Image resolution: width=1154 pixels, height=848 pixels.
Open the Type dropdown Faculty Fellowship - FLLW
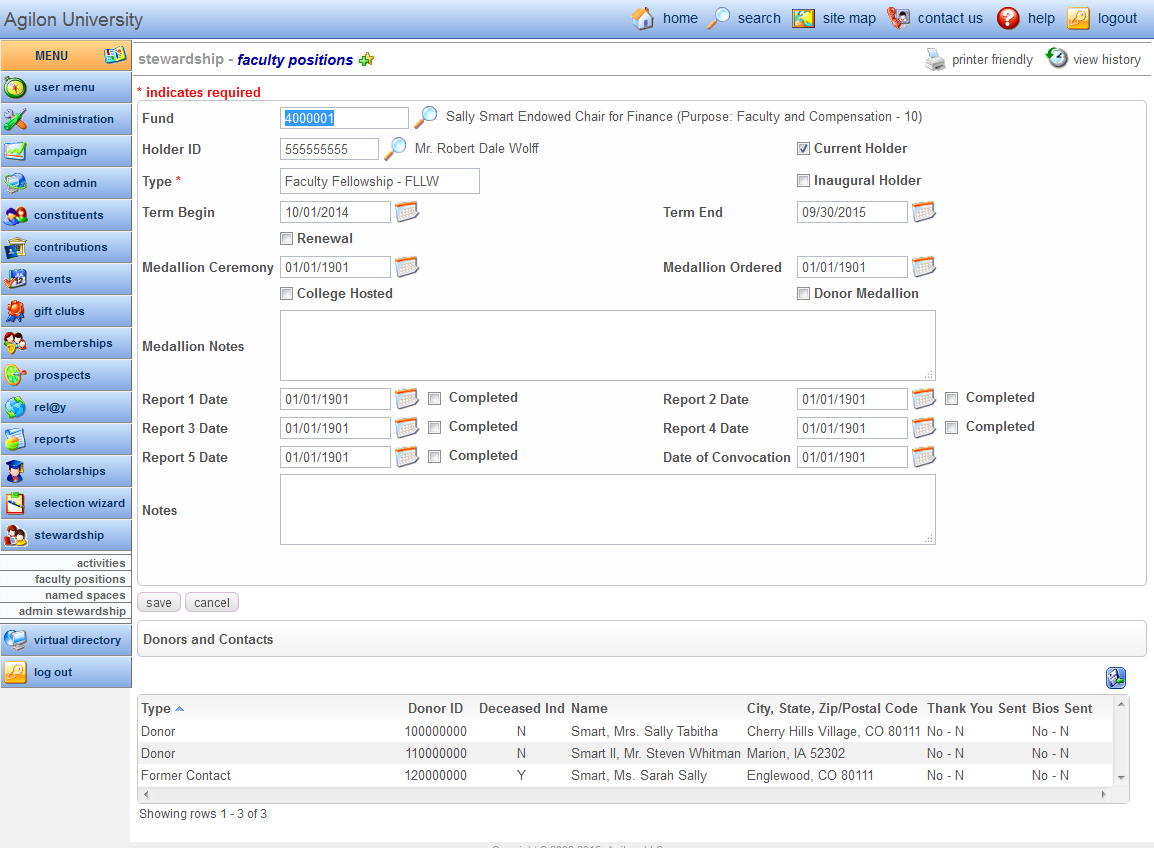[380, 181]
